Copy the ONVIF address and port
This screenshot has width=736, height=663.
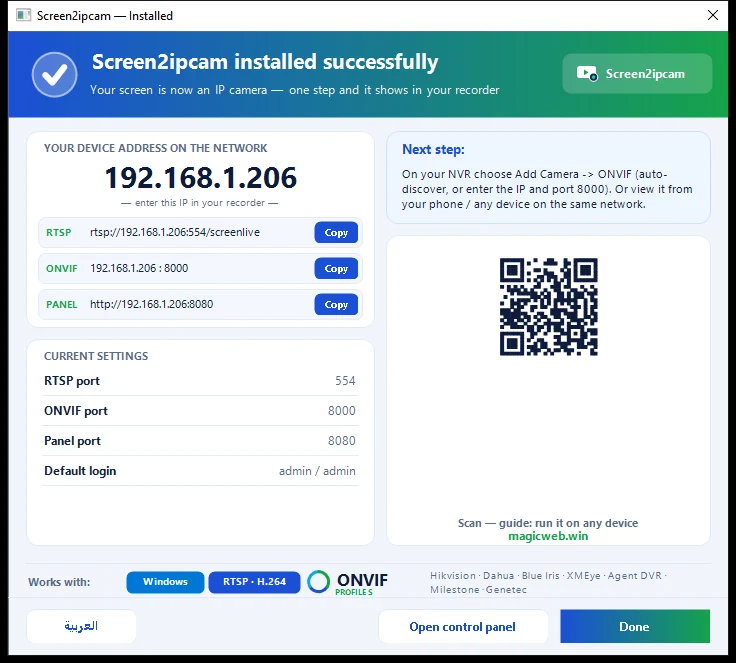336,269
